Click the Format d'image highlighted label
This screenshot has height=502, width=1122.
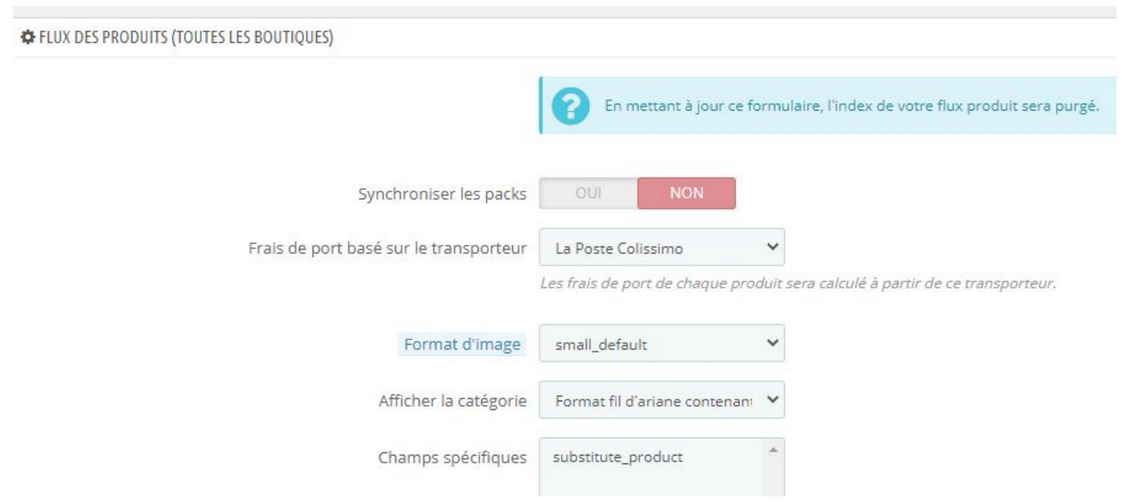tap(462, 345)
